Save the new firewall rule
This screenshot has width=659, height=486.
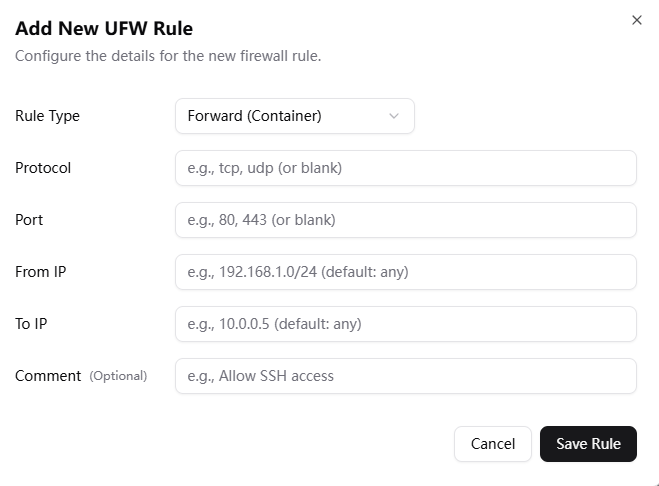point(588,444)
